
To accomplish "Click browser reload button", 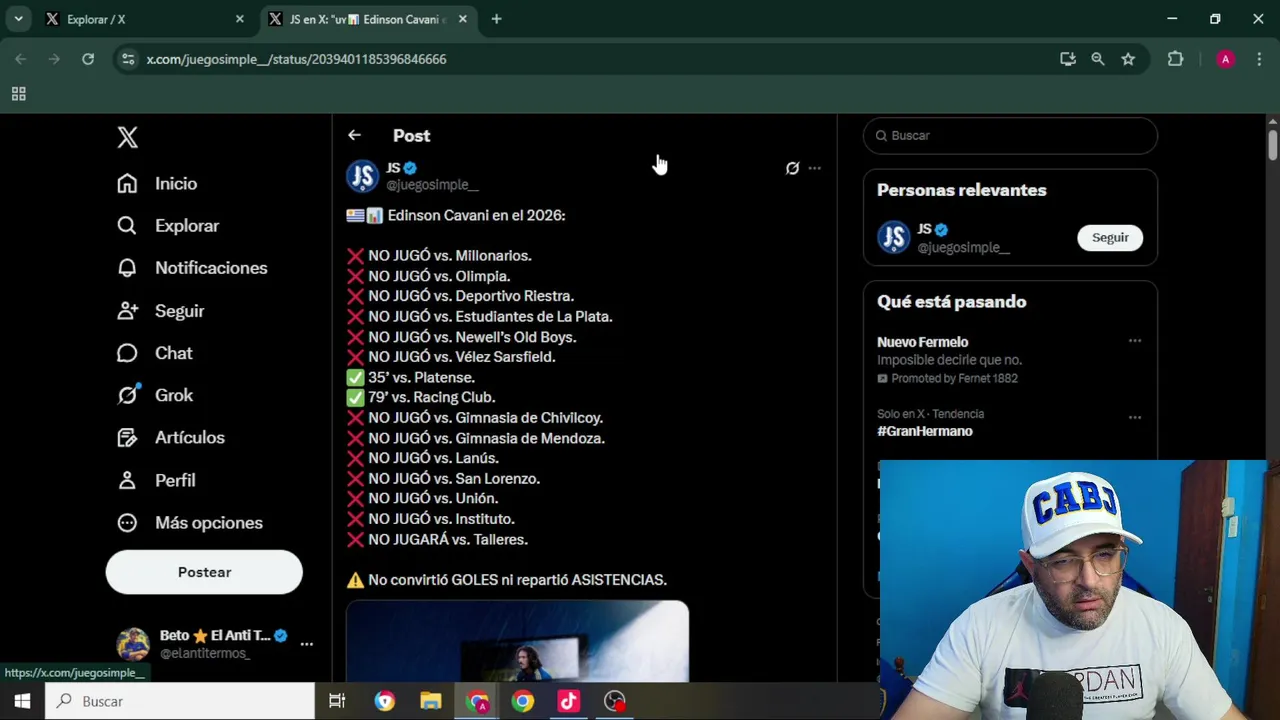I will (88, 59).
